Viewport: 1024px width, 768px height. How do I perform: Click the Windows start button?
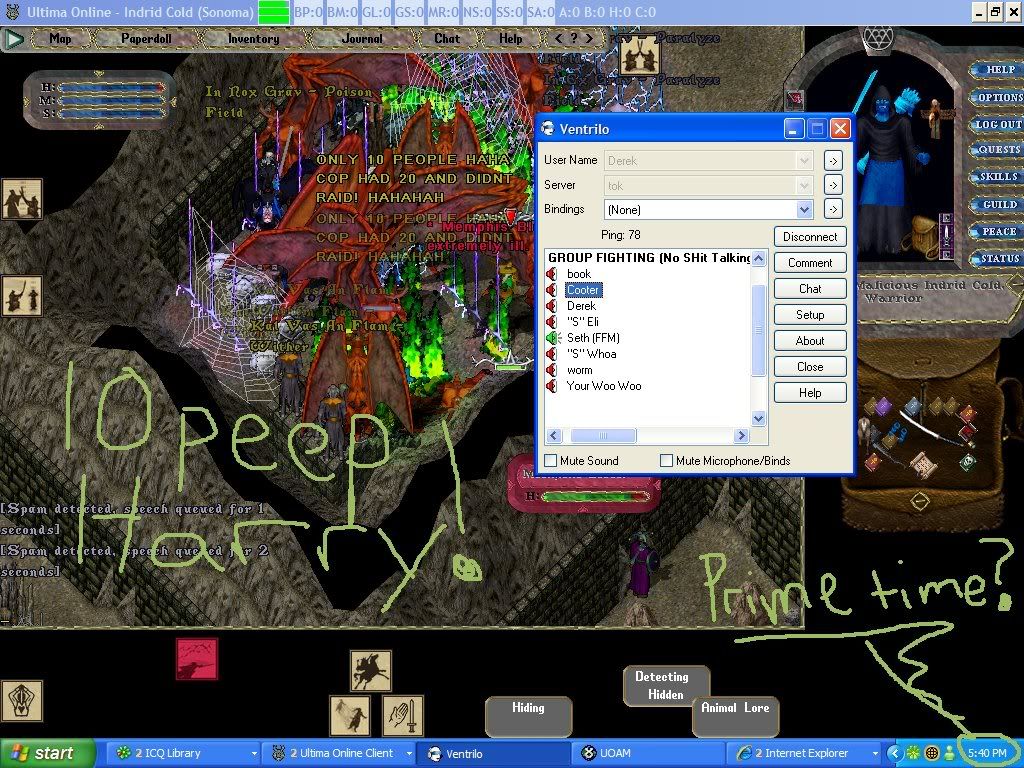coord(47,753)
